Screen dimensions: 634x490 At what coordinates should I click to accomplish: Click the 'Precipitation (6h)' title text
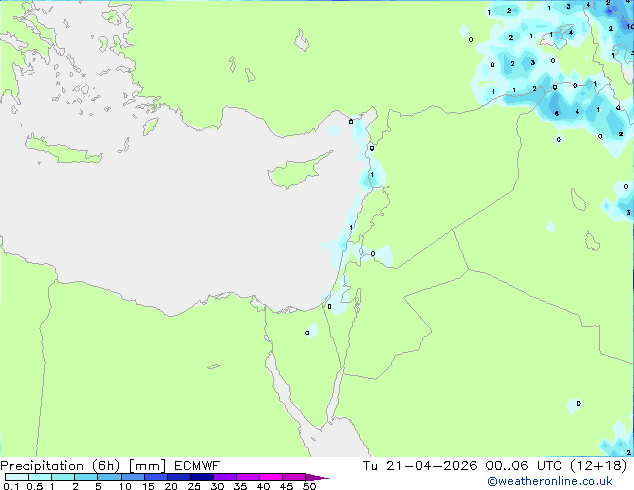coord(60,466)
